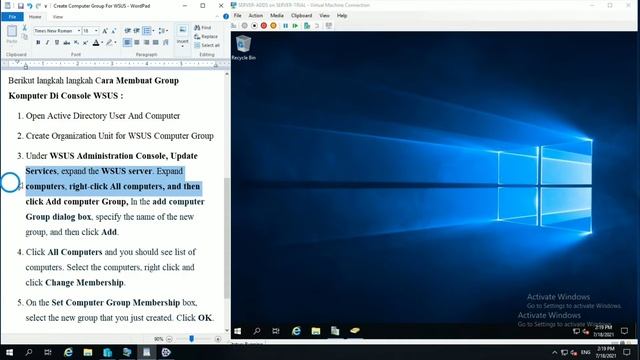Viewport: 640px width, 360px height.
Task: Click the orange Save VM state icon
Action: pos(273,25)
